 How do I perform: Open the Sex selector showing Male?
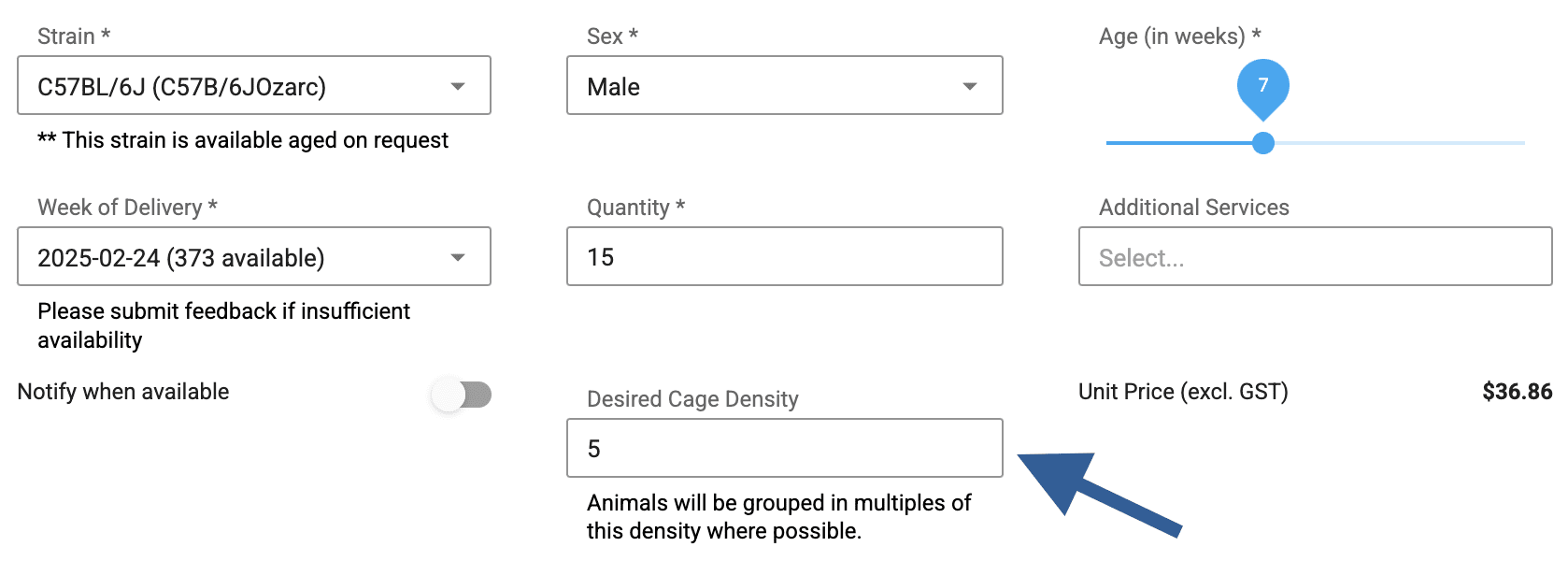(x=766, y=86)
